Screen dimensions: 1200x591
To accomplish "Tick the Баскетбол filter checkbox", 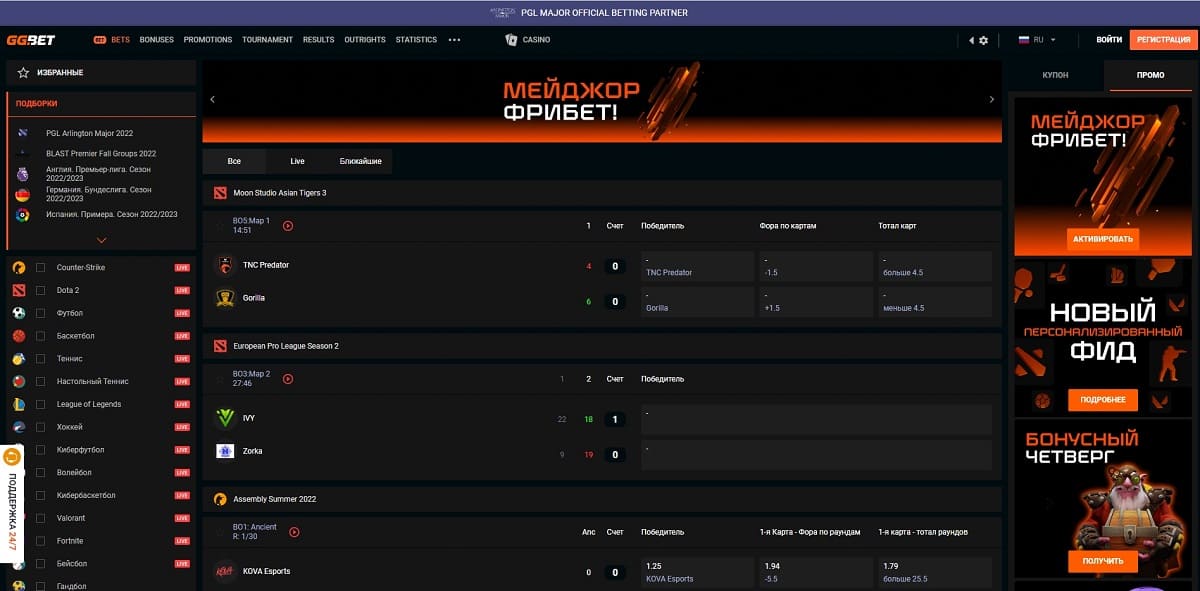I will tap(41, 336).
